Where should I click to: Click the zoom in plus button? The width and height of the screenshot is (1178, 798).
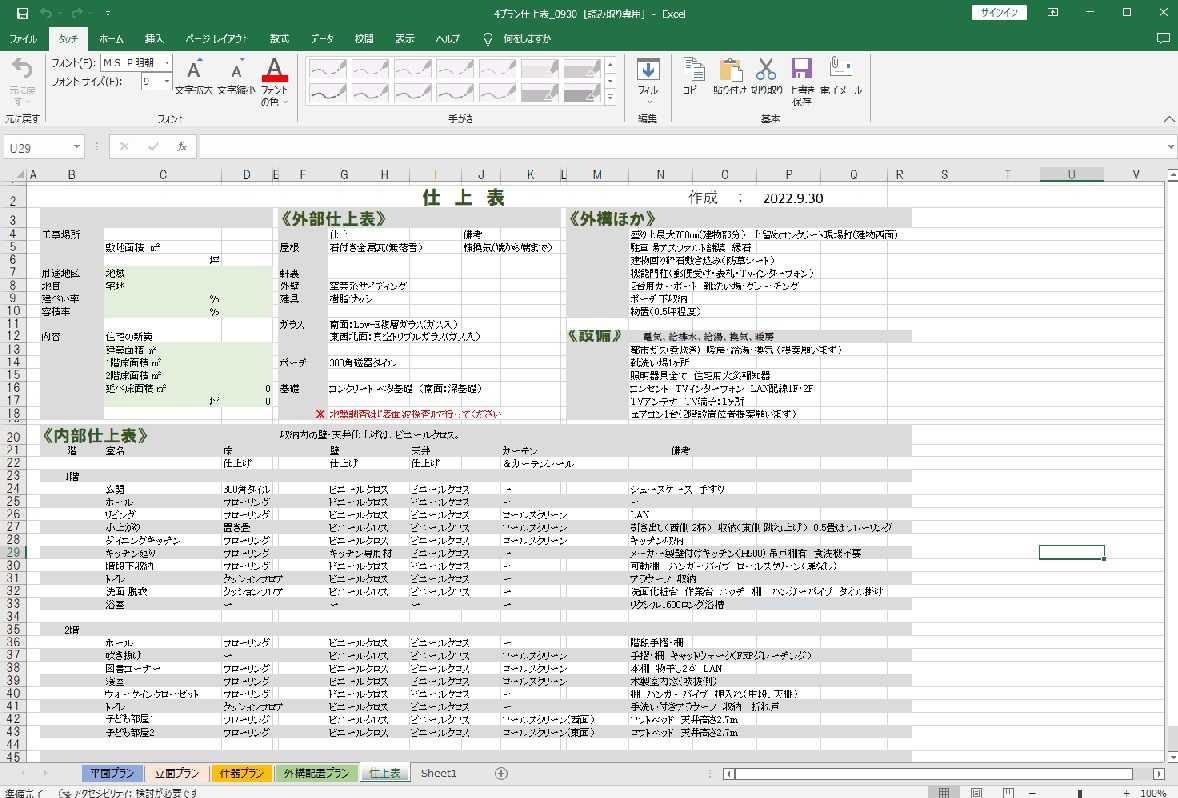(1126, 793)
